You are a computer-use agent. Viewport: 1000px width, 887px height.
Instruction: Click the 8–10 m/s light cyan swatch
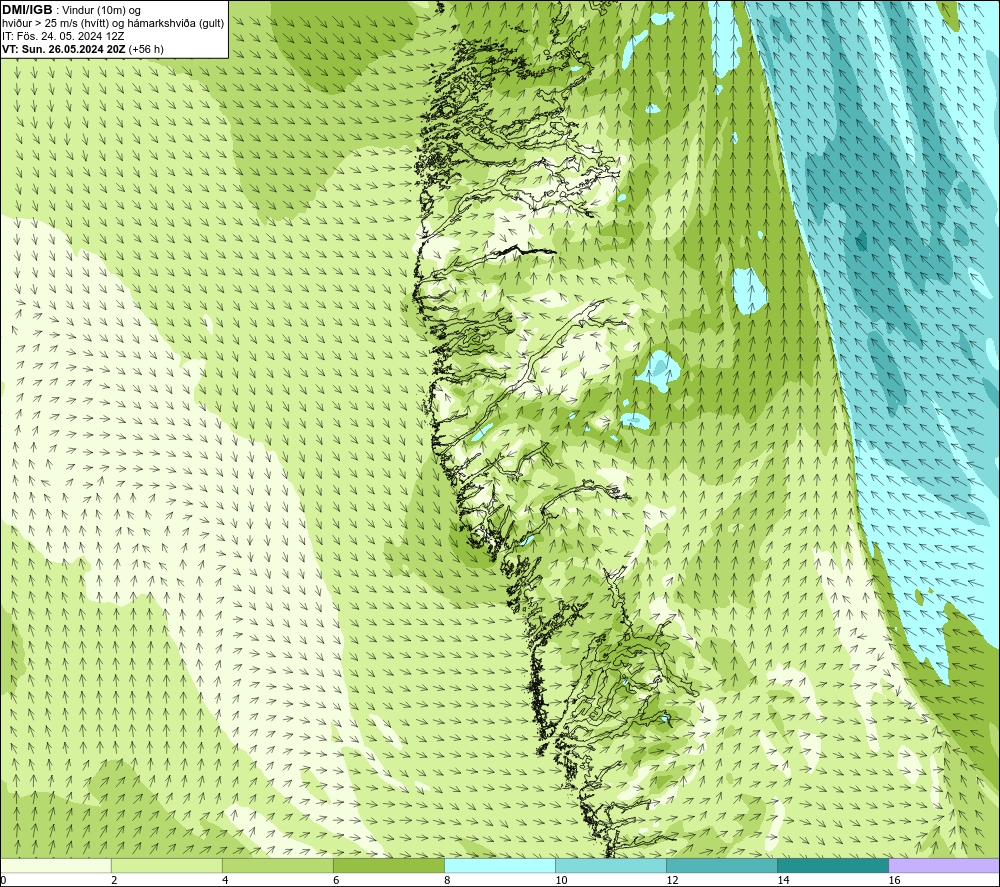pyautogui.click(x=499, y=865)
